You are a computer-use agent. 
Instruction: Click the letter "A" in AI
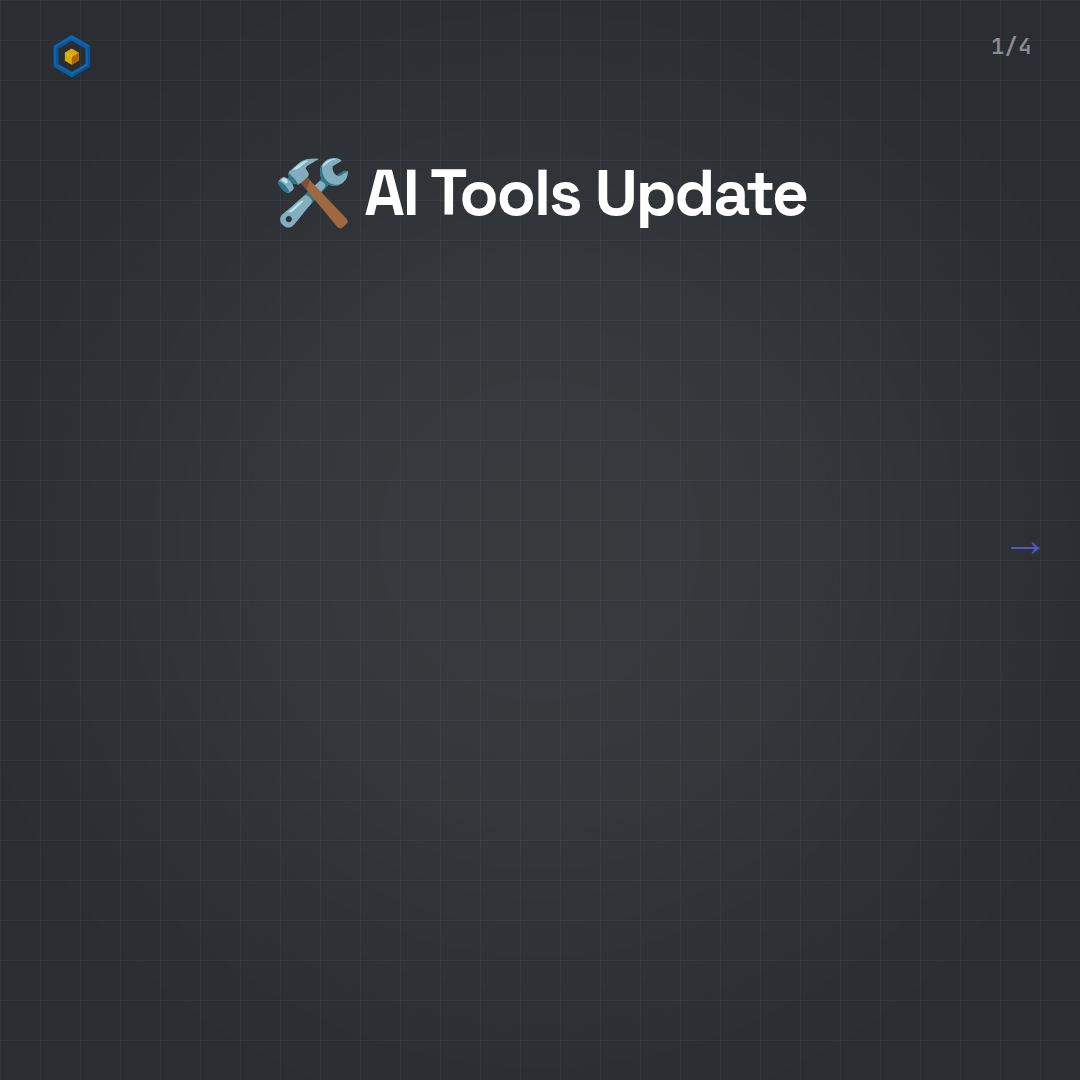(385, 193)
